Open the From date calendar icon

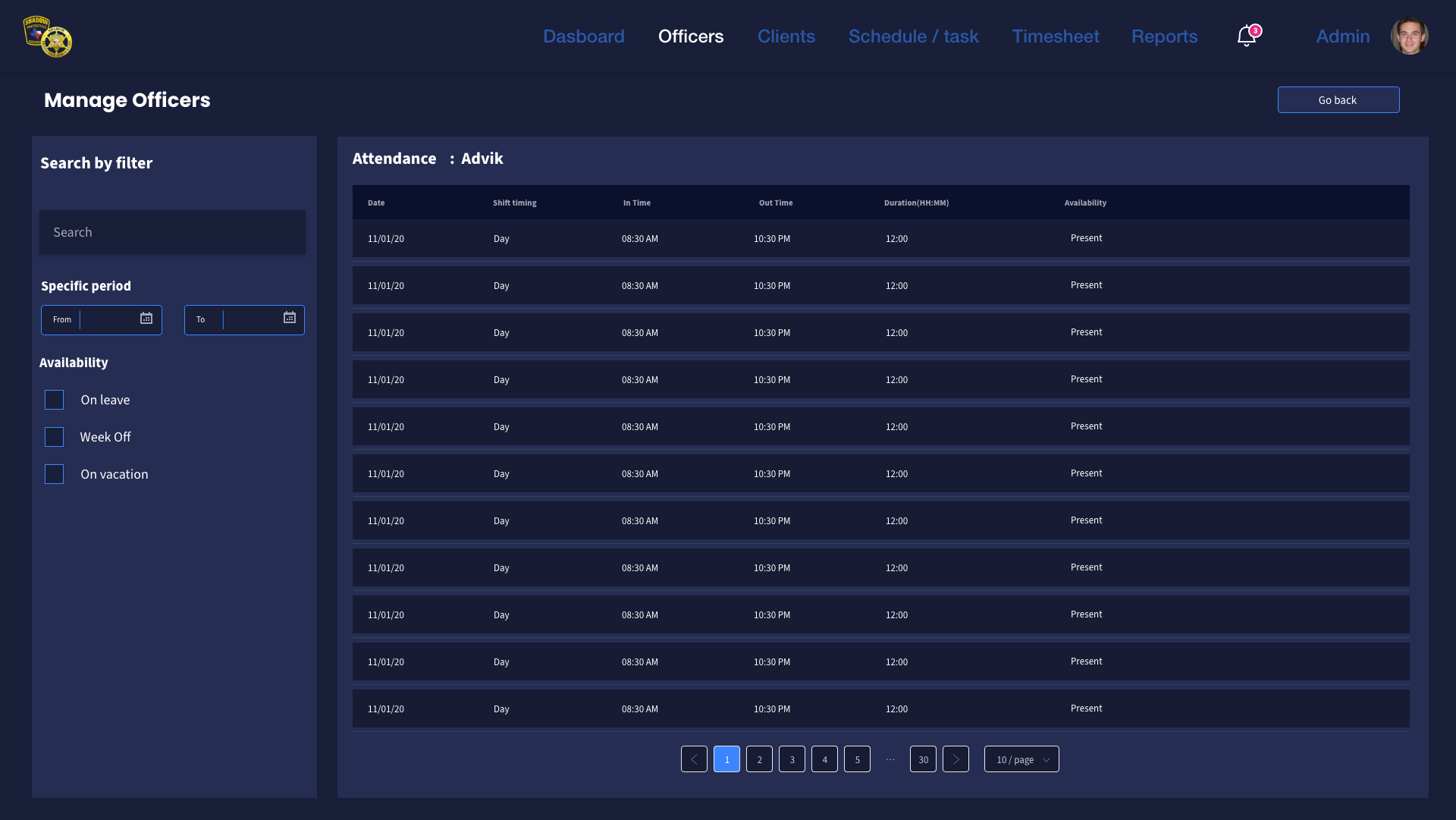point(146,319)
